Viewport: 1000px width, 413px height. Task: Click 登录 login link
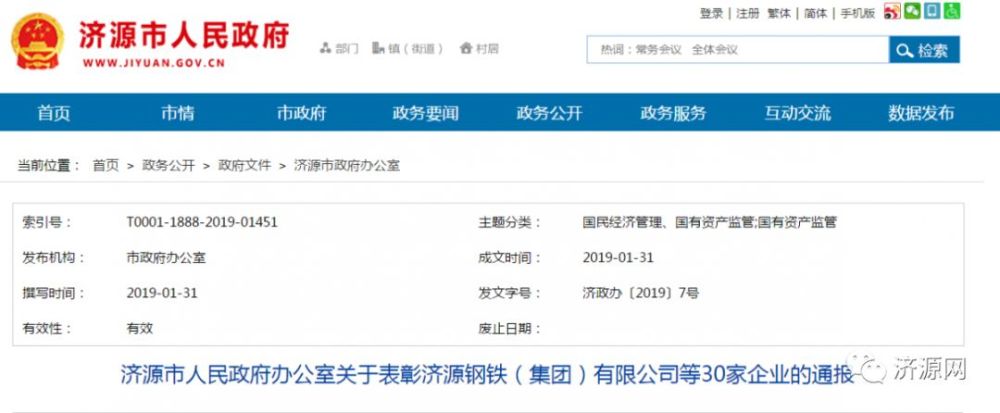pos(711,13)
